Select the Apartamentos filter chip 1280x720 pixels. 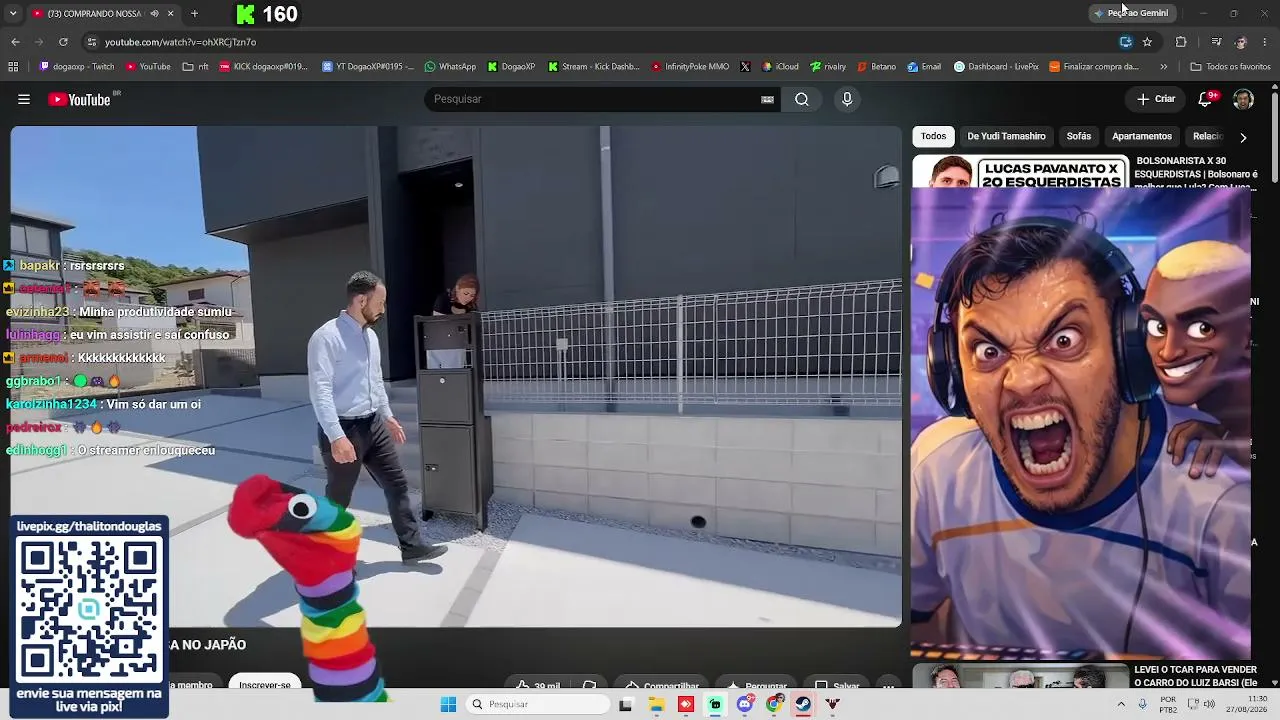coord(1142,136)
